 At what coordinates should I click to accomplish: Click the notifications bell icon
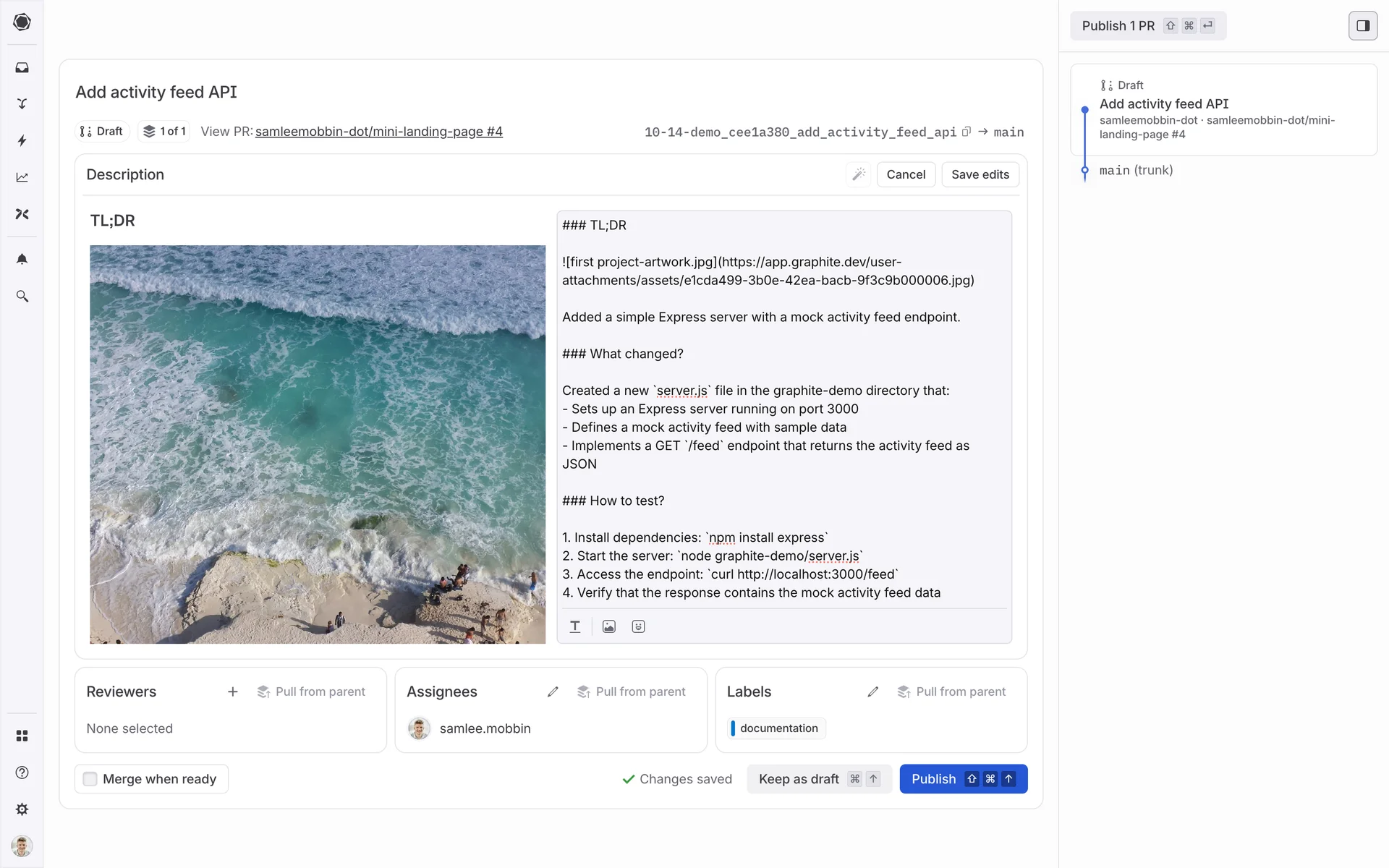[22, 259]
